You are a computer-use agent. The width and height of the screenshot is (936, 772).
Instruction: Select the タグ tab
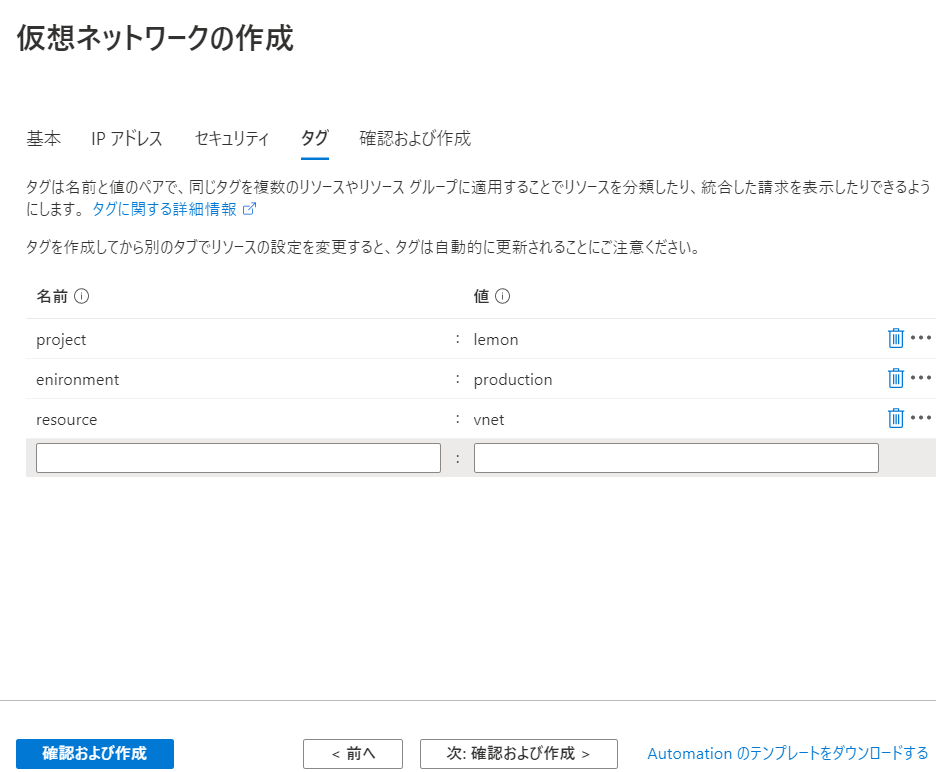tap(315, 139)
